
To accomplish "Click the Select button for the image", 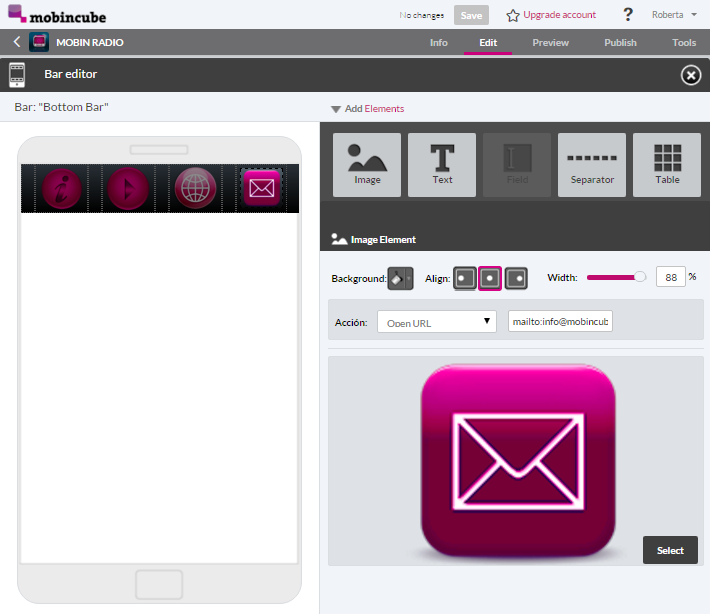I will [x=670, y=550].
